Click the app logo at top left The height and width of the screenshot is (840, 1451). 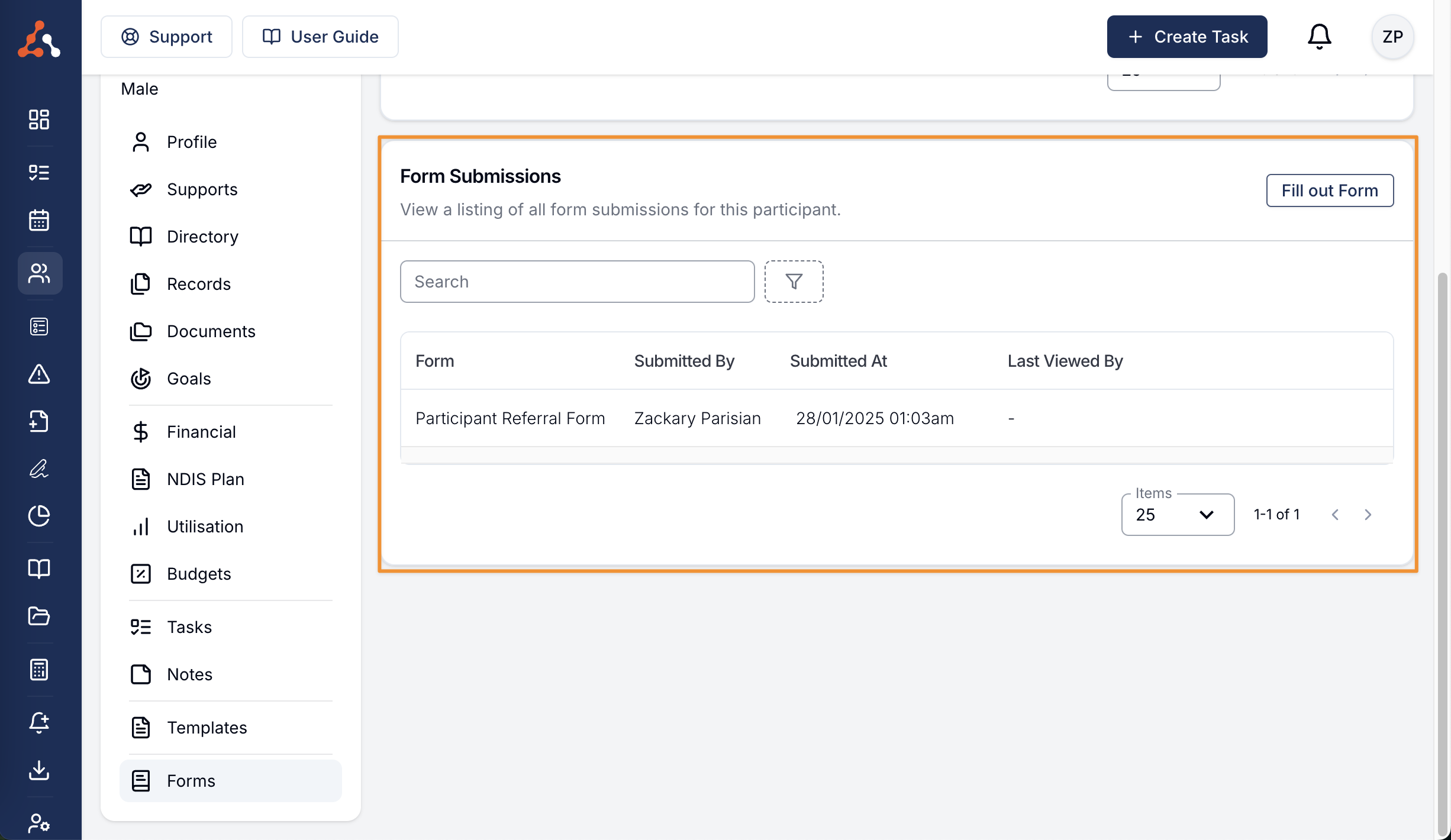click(x=39, y=39)
